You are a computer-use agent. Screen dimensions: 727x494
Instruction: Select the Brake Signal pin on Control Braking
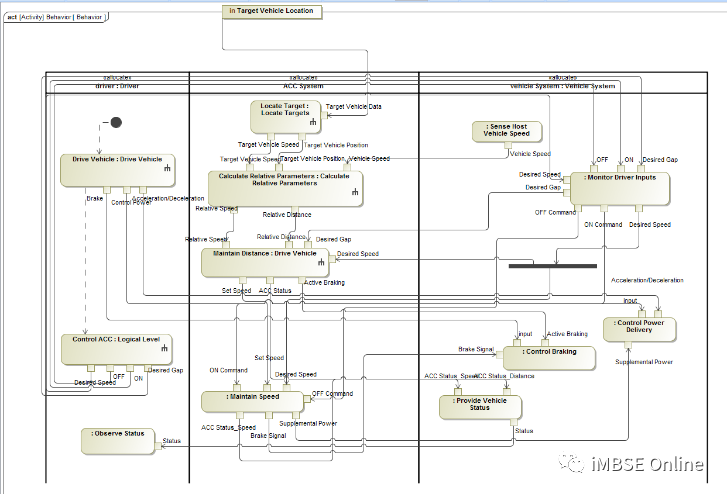(500, 355)
